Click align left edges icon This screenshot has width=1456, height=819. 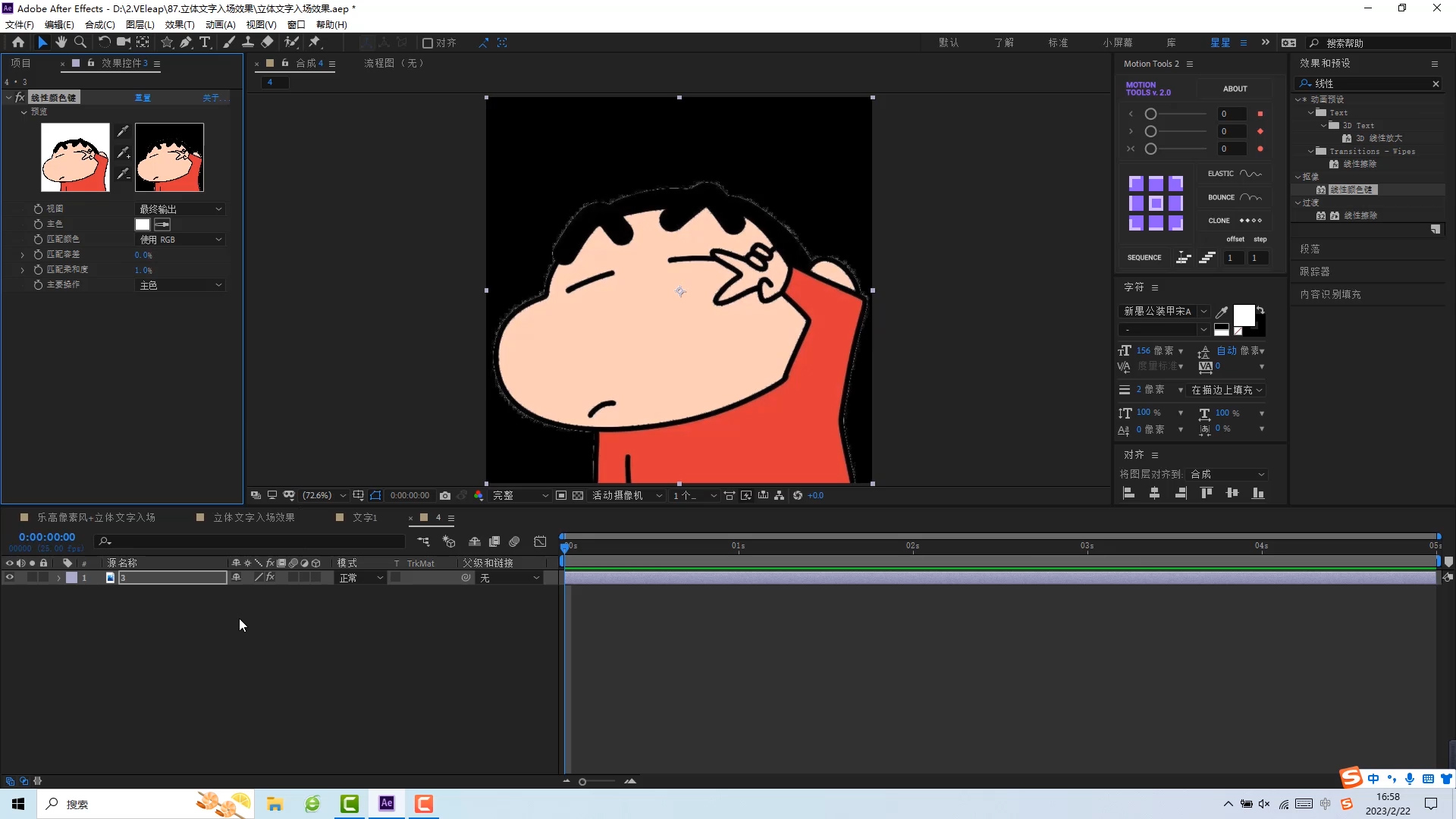pyautogui.click(x=1128, y=494)
